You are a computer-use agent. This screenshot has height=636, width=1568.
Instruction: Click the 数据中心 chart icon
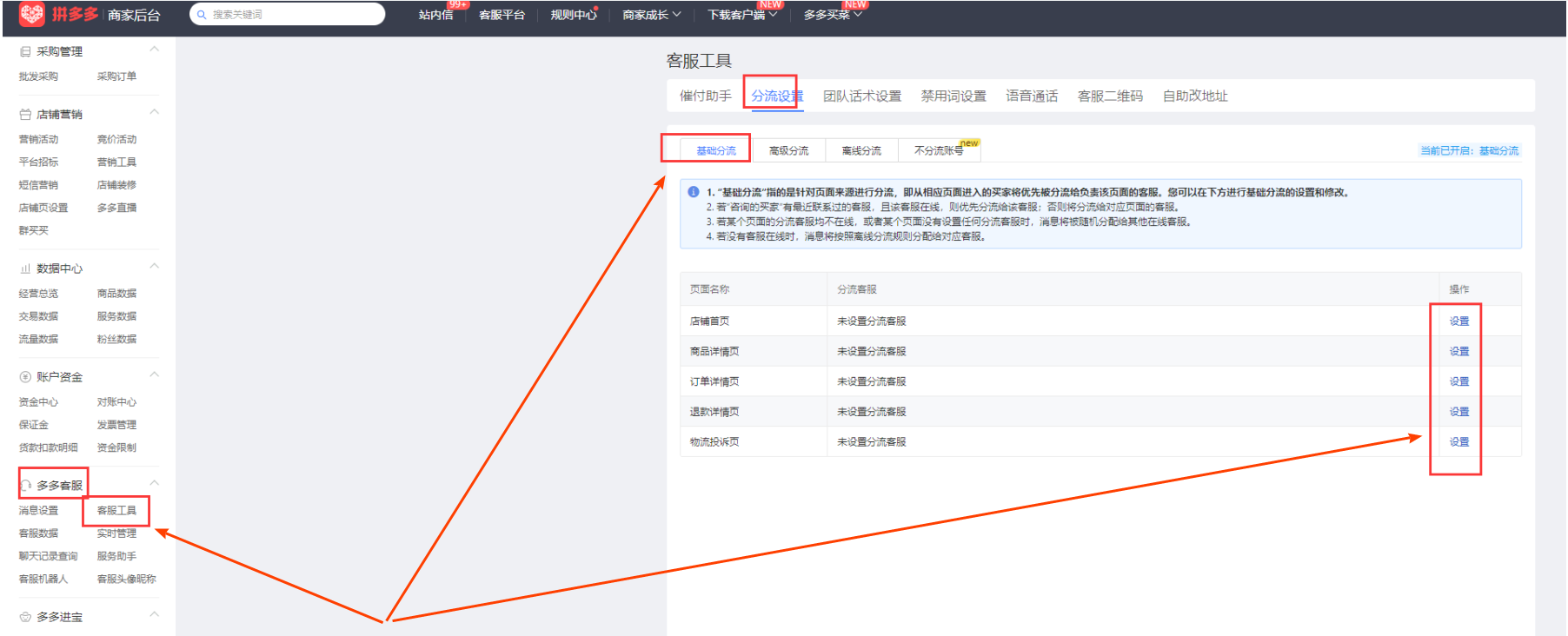point(25,268)
